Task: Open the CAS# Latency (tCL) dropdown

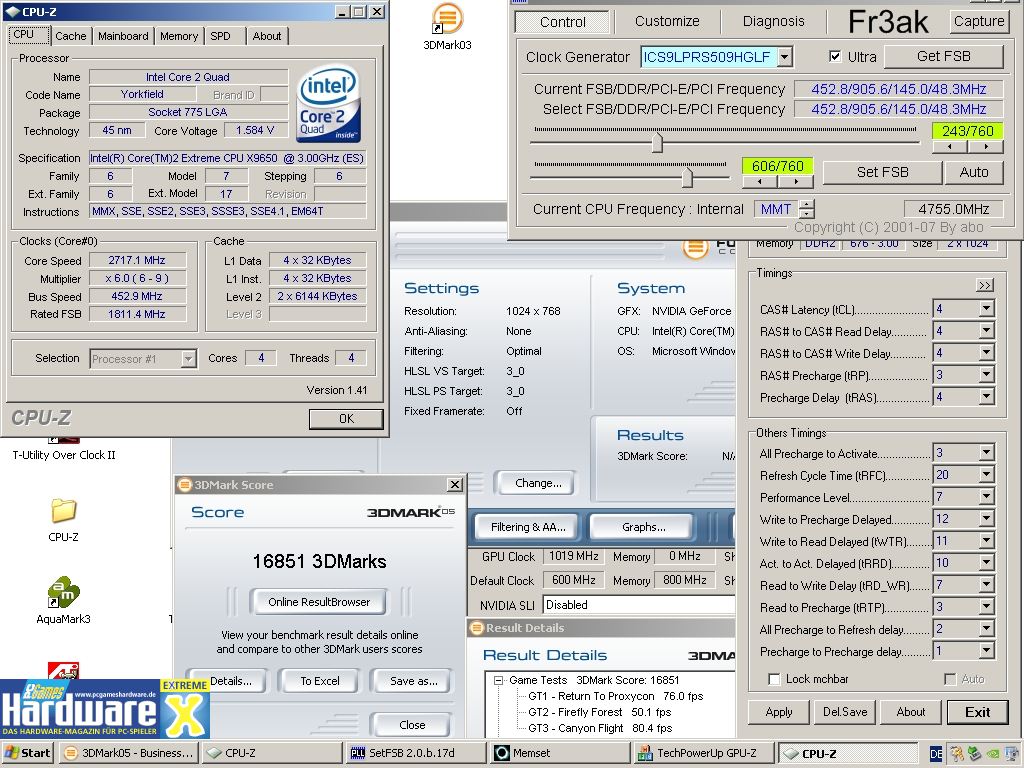Action: (987, 308)
